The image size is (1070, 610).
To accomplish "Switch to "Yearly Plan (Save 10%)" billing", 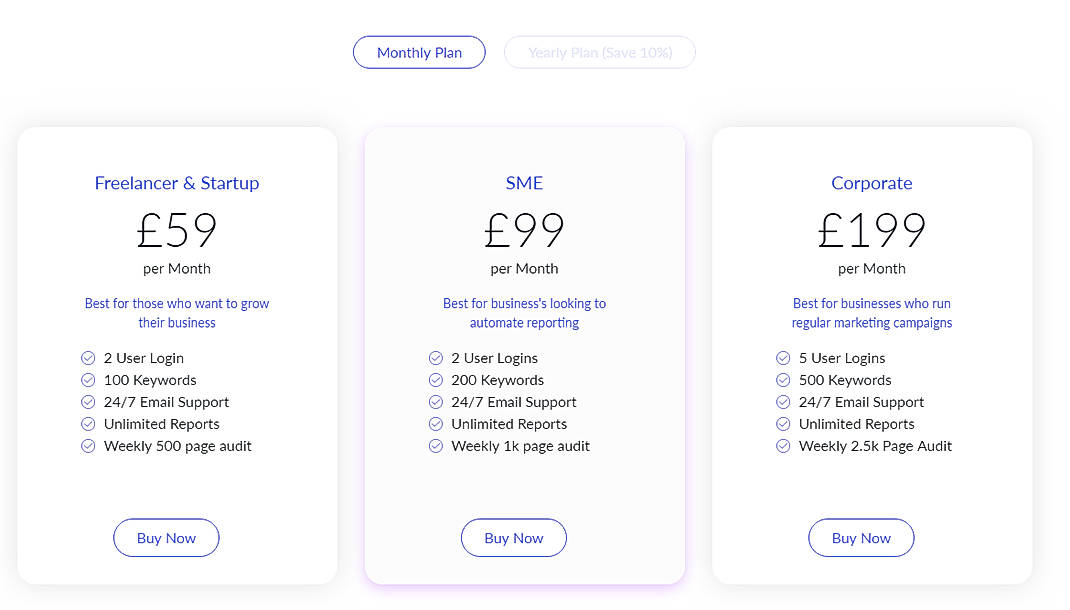I will [599, 52].
